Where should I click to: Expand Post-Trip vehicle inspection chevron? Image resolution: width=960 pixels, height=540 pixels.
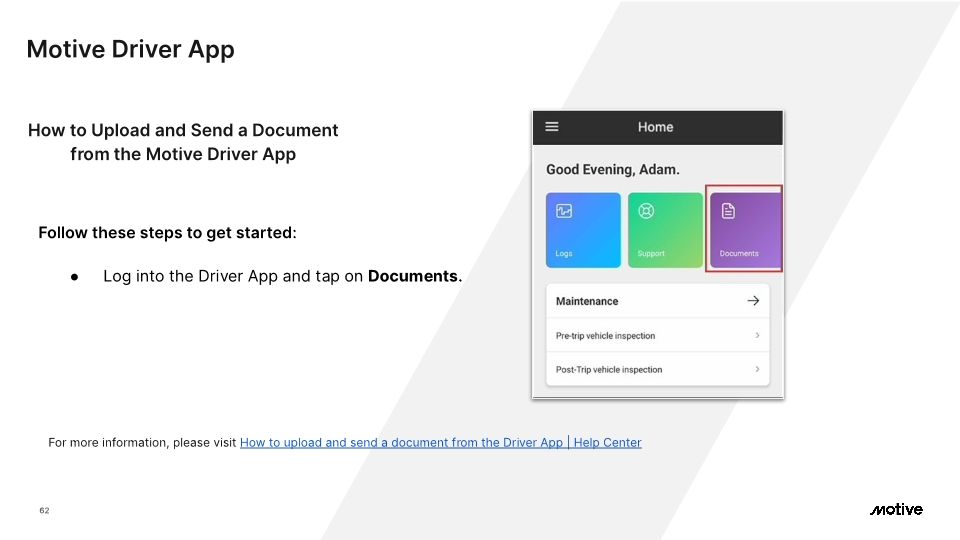(757, 369)
